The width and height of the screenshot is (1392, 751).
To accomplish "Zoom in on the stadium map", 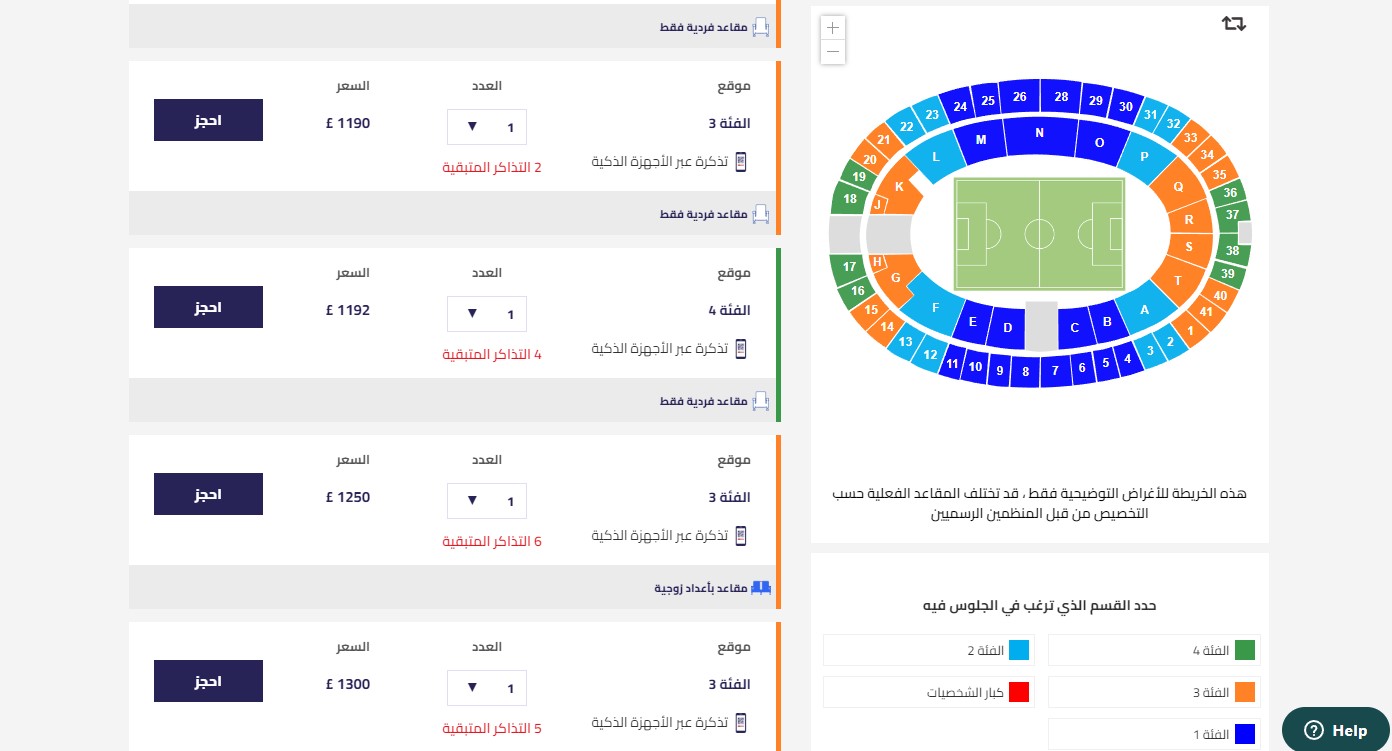I will tap(833, 28).
